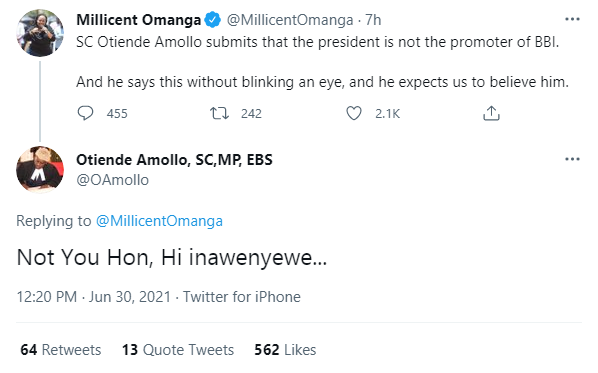Click the 12:20 PM · Jun 30, 2021 timestamp

(x=93, y=297)
